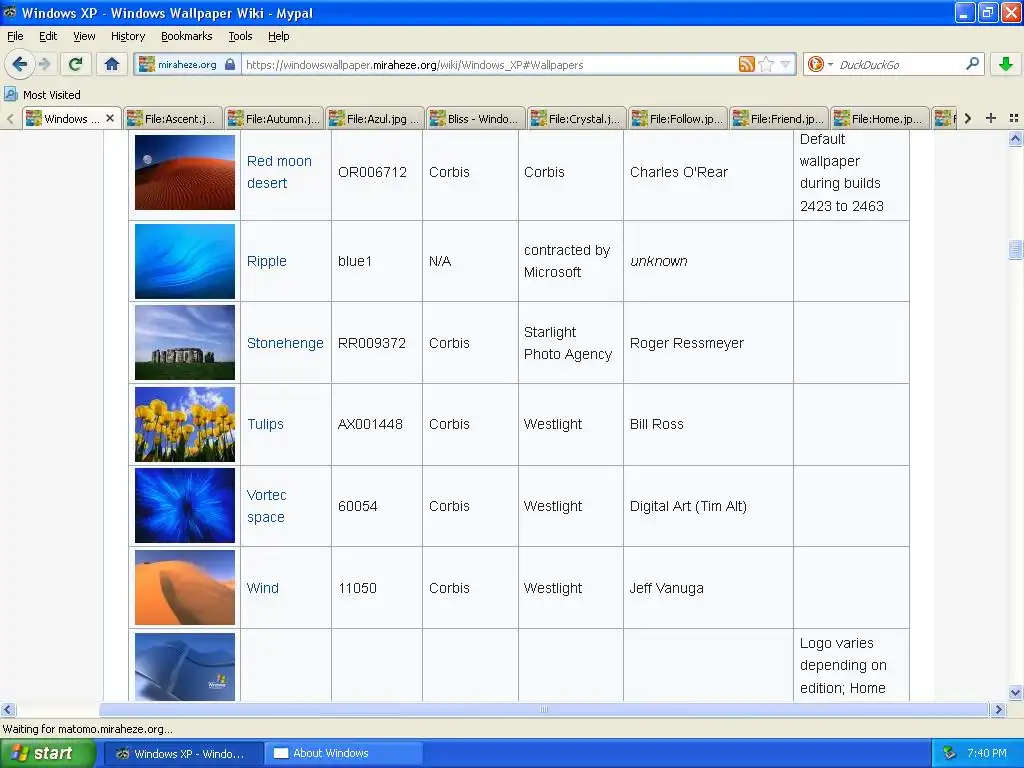Click the miraheze.org site identity button
The image size is (1024, 768).
[x=187, y=64]
